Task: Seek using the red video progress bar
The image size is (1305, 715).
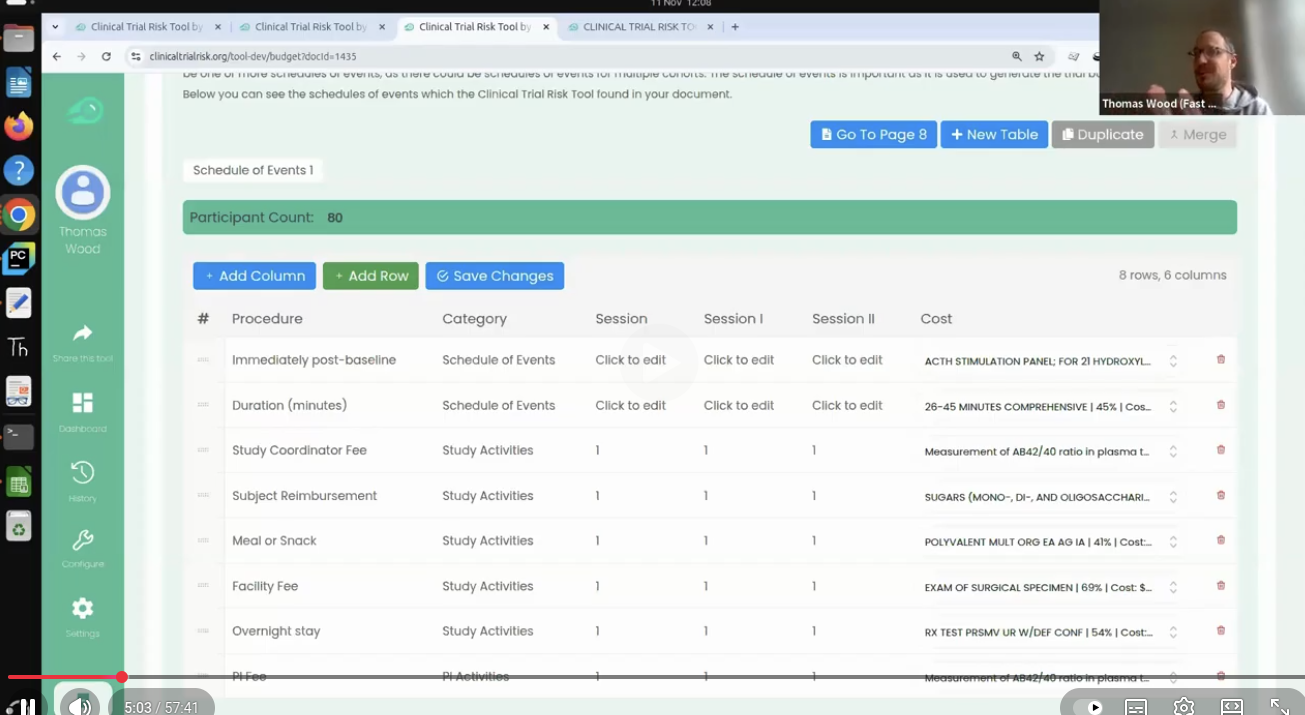Action: (x=60, y=677)
